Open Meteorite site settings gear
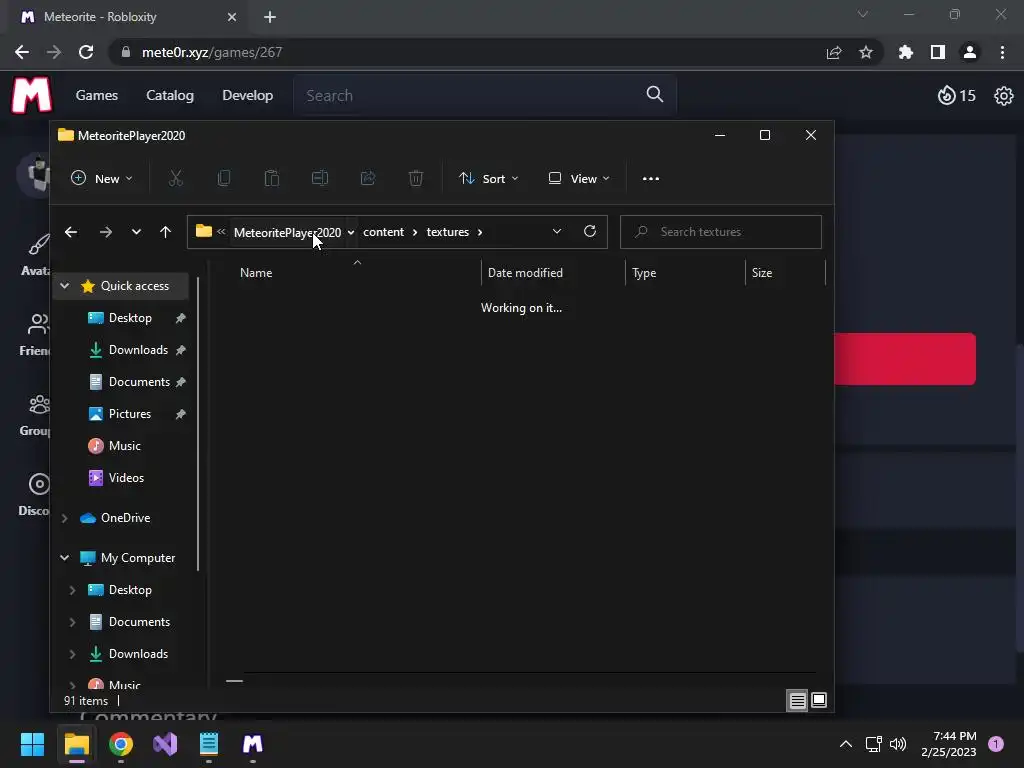The image size is (1024, 768). tap(1003, 96)
